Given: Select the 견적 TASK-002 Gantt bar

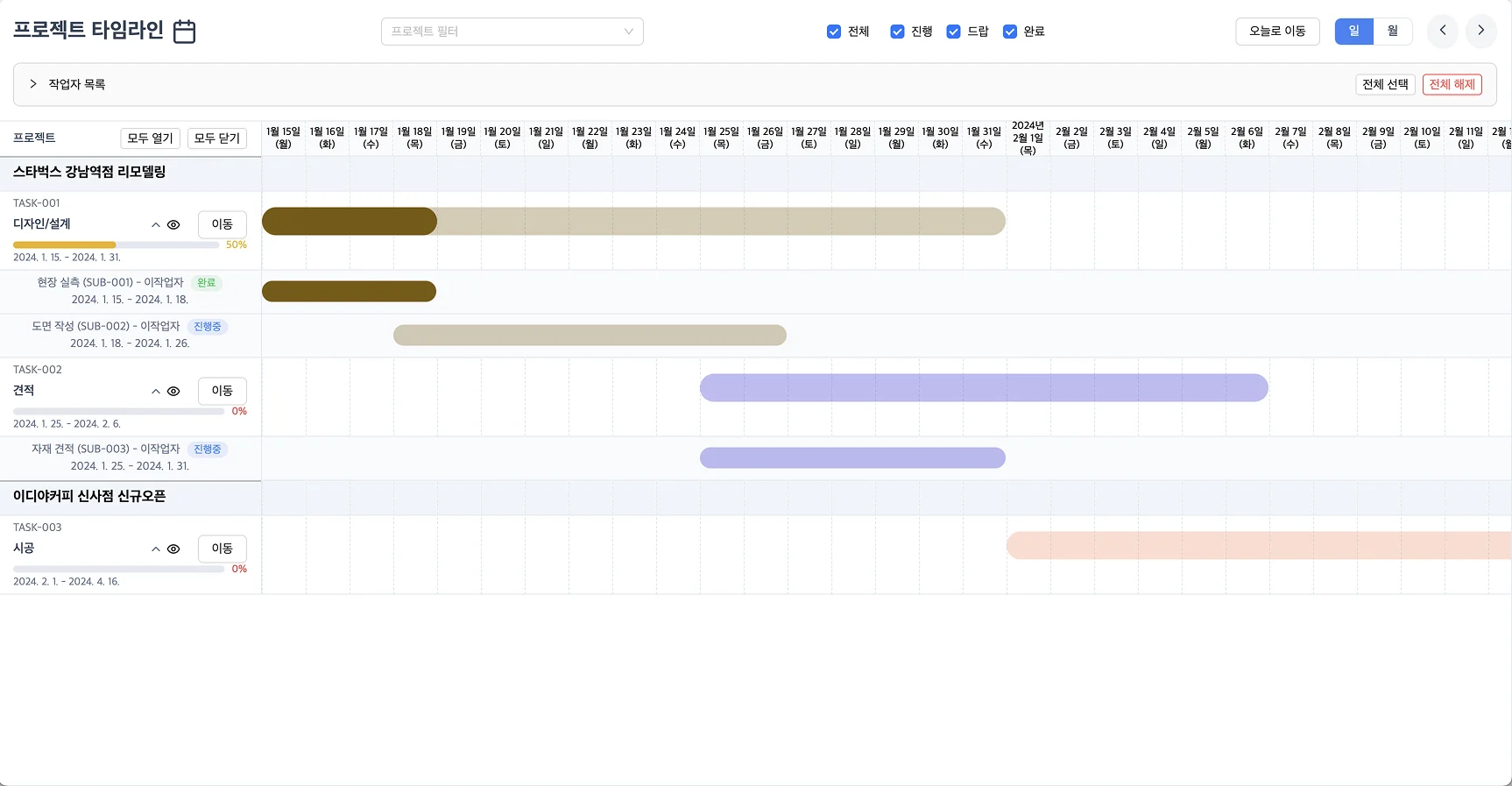Looking at the screenshot, I should click(x=984, y=388).
